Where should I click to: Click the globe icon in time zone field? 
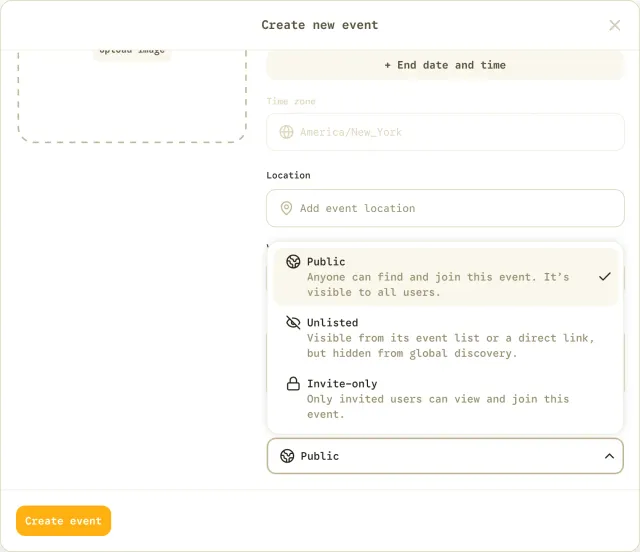coord(286,132)
